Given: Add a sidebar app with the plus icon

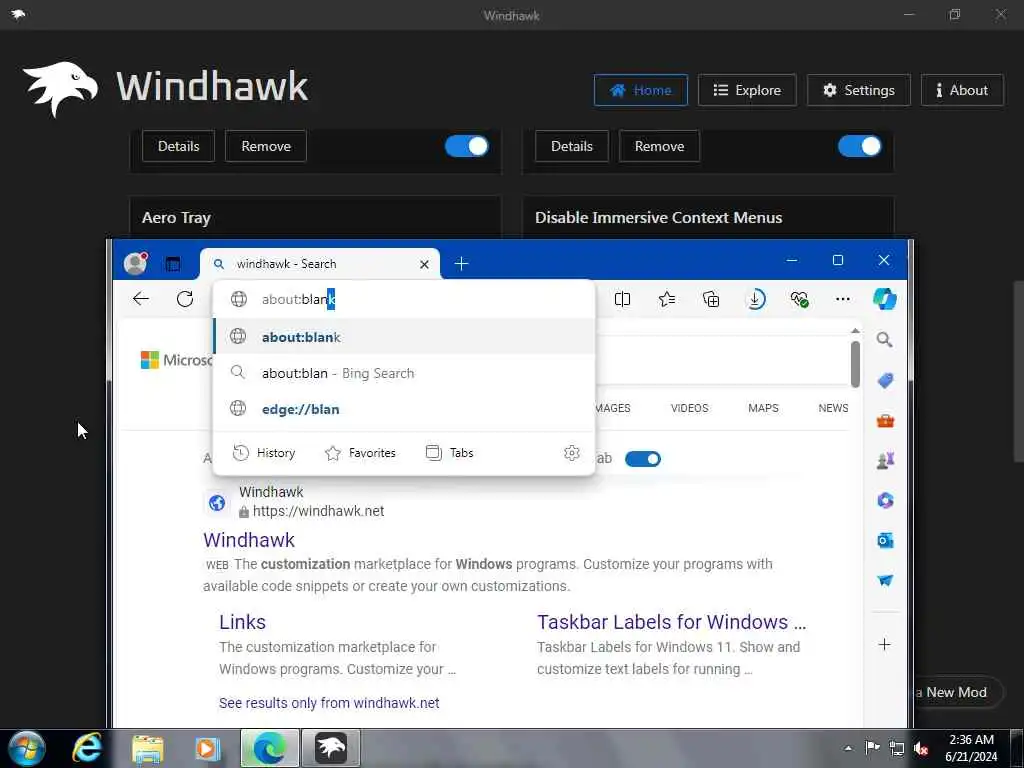Looking at the screenshot, I should point(884,645).
